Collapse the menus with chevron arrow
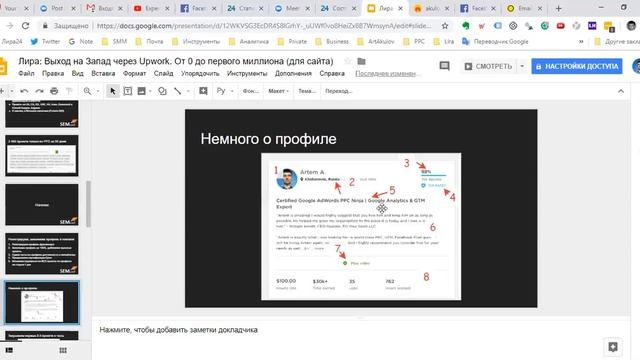 click(621, 91)
